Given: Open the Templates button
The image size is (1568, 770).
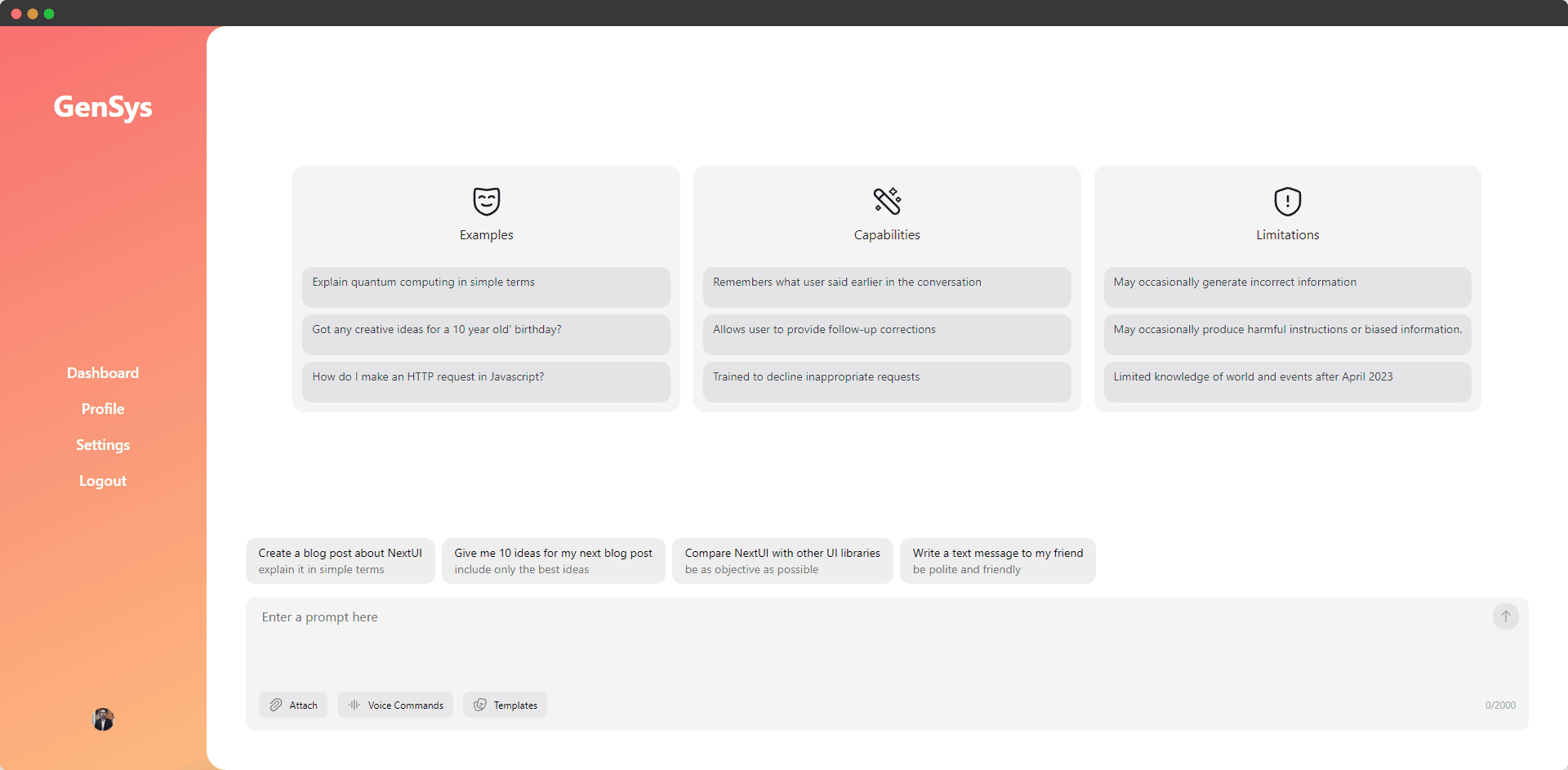Looking at the screenshot, I should tap(505, 705).
